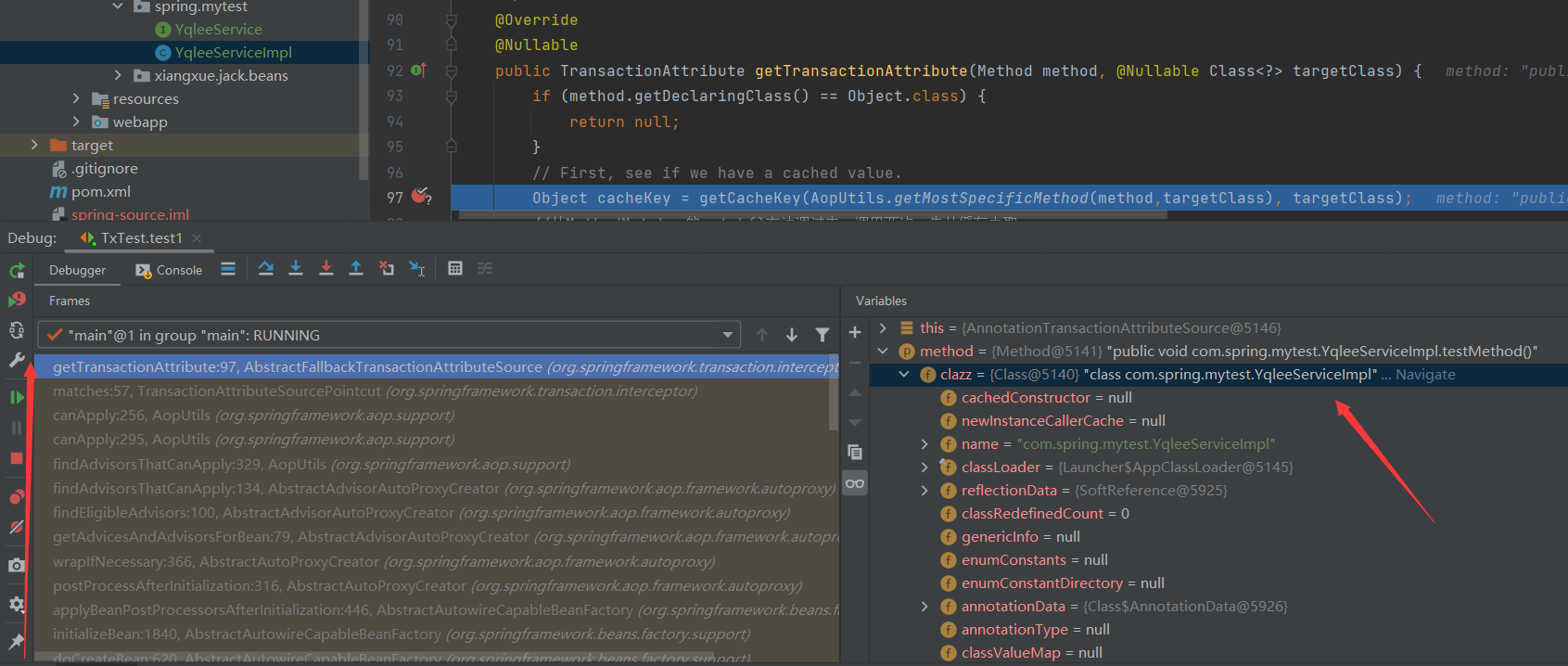1568x666 pixels.
Task: Close the TxTest.test1 debug tab
Action: click(x=197, y=238)
